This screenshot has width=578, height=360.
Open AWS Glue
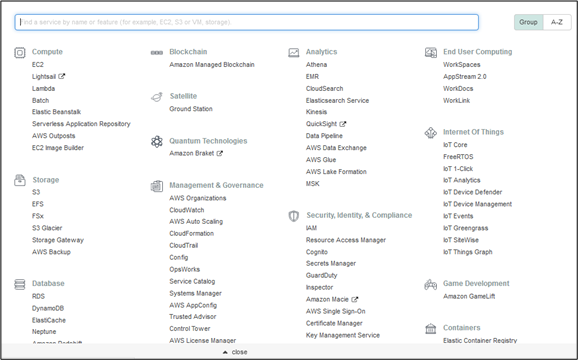pyautogui.click(x=321, y=160)
